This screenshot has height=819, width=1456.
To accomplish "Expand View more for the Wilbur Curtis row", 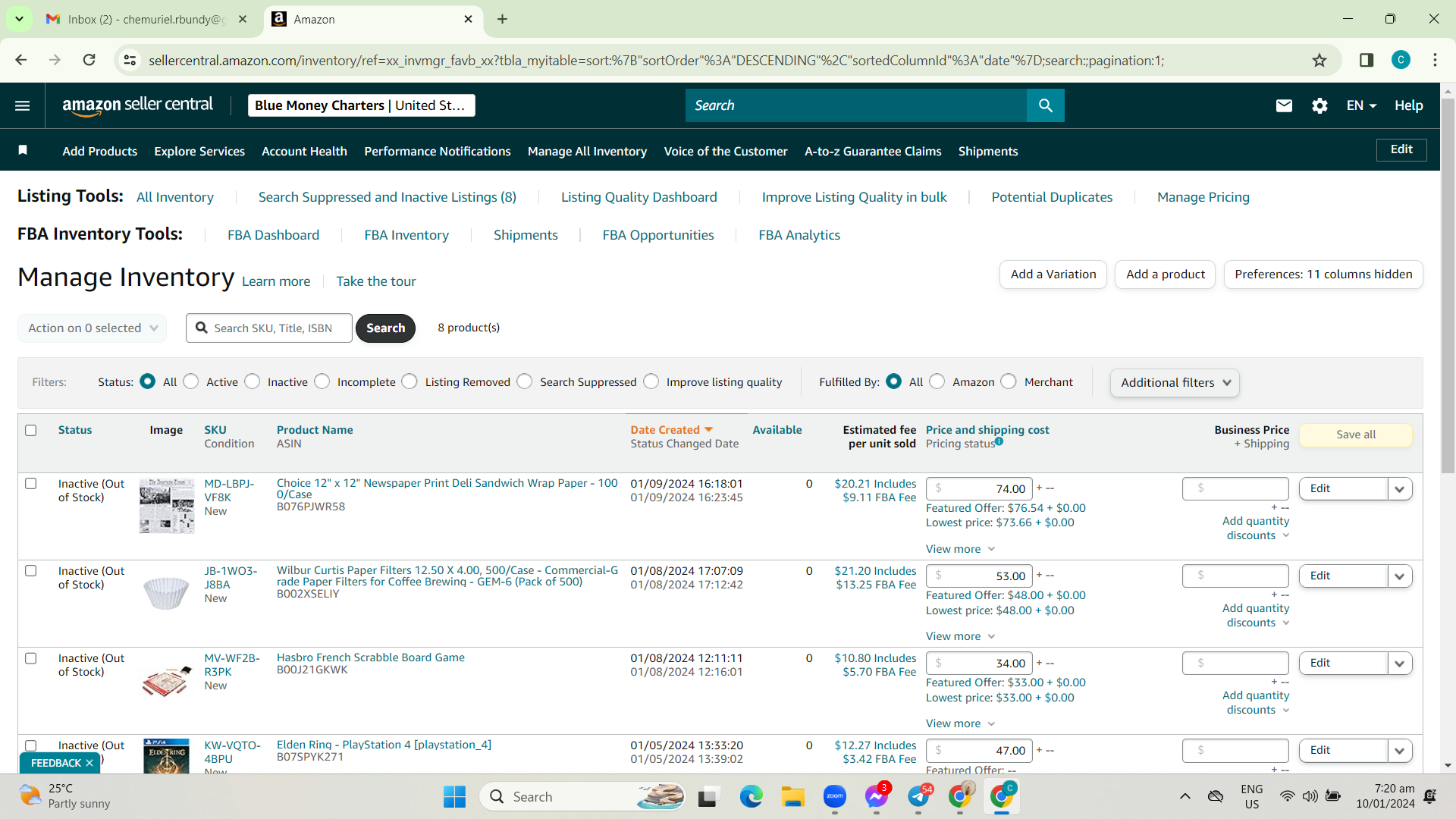I will pyautogui.click(x=960, y=636).
